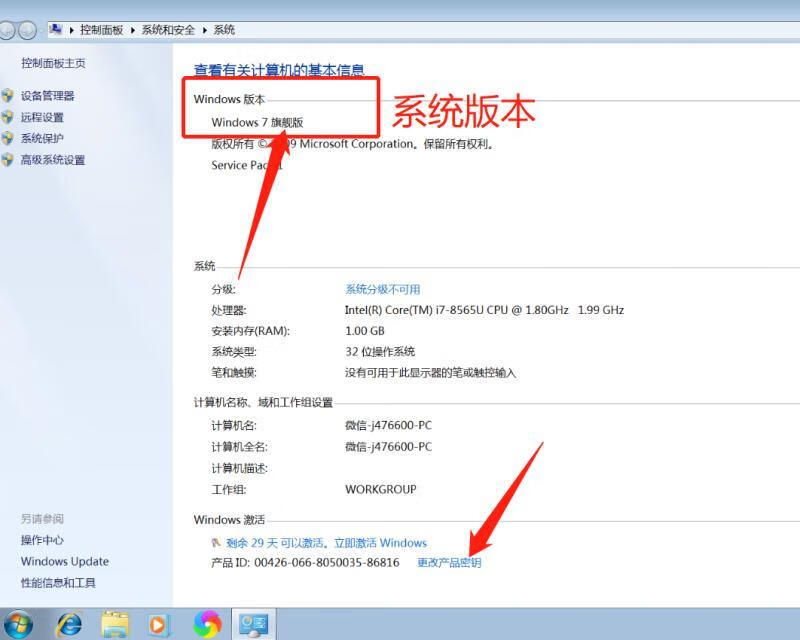
Task: Open the Windows Start menu orb
Action: pyautogui.click(x=17, y=624)
